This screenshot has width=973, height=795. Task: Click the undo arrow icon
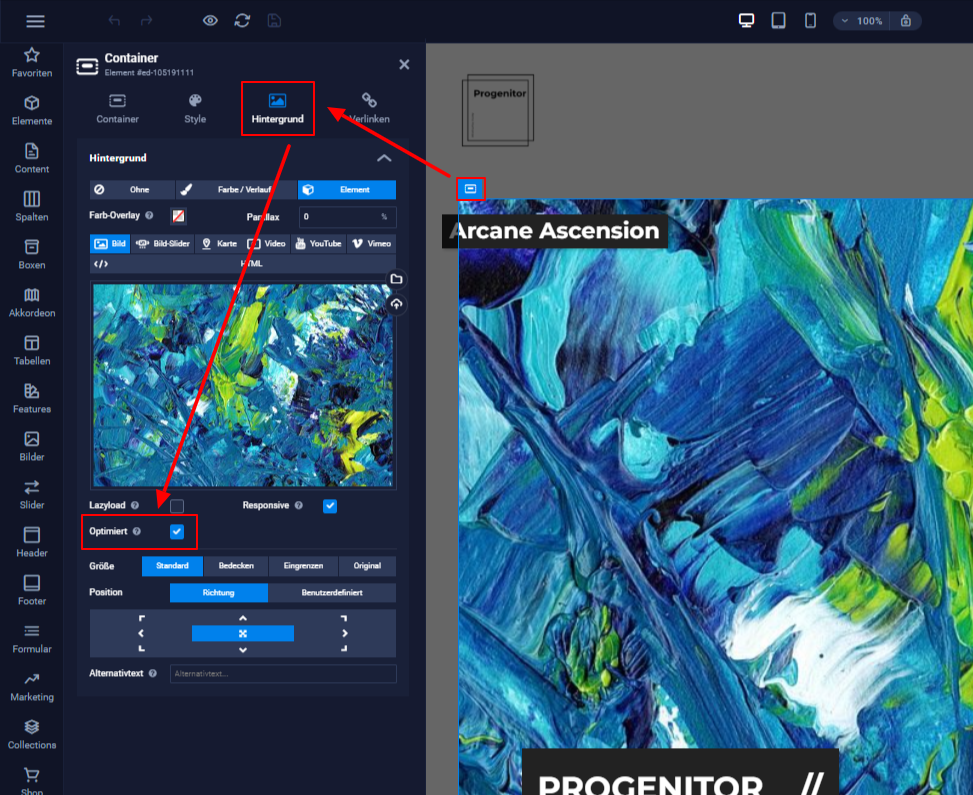[114, 21]
